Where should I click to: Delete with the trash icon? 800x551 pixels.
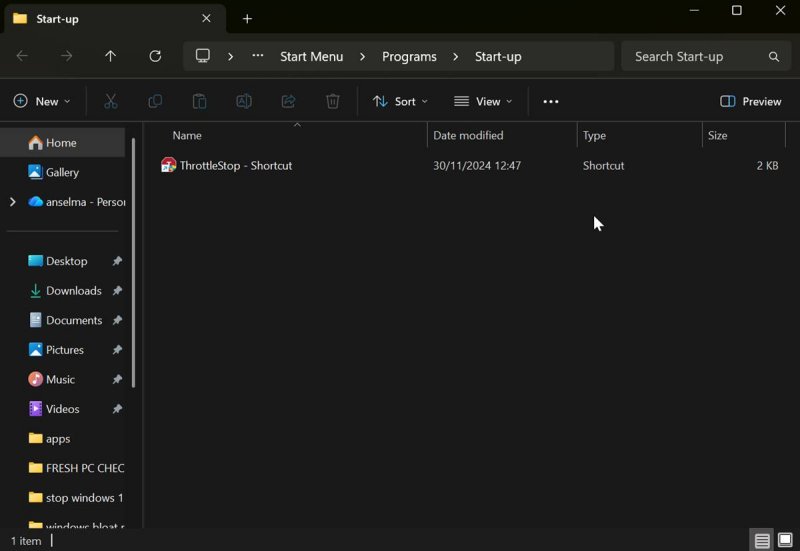333,102
